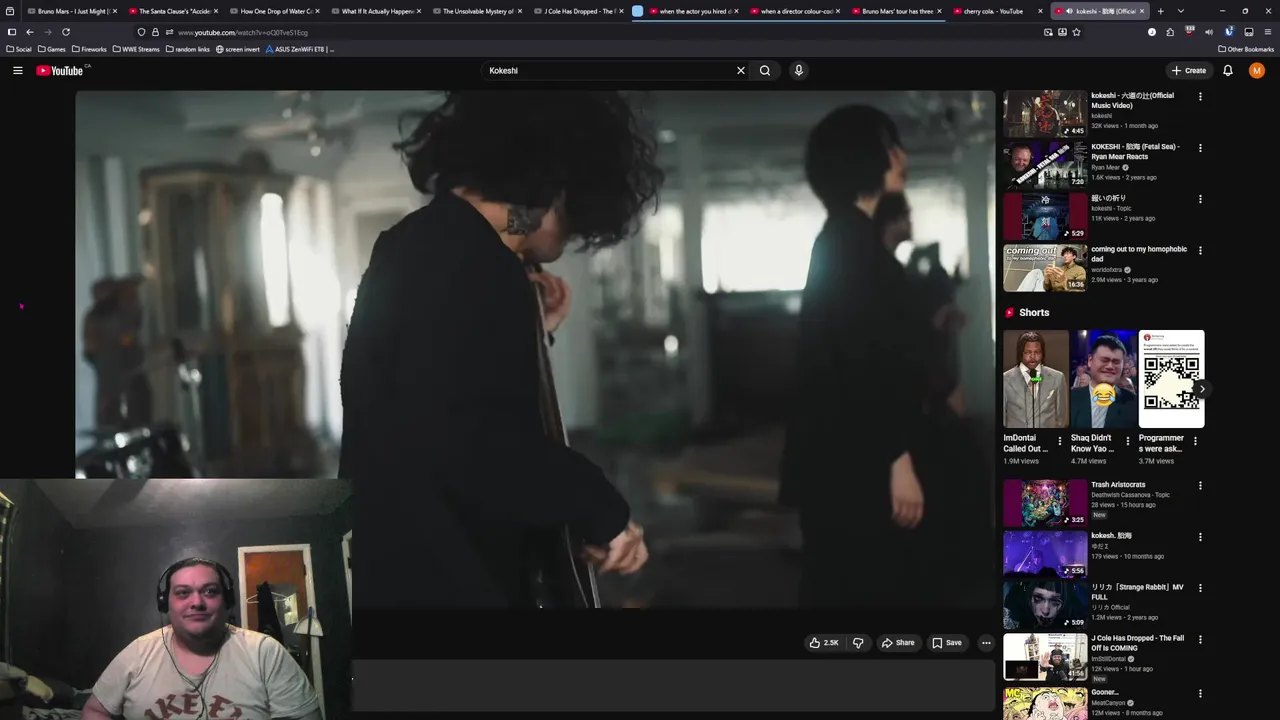Open options for Trash Aristocrats video
This screenshot has width=1280, height=720.
pos(1200,486)
